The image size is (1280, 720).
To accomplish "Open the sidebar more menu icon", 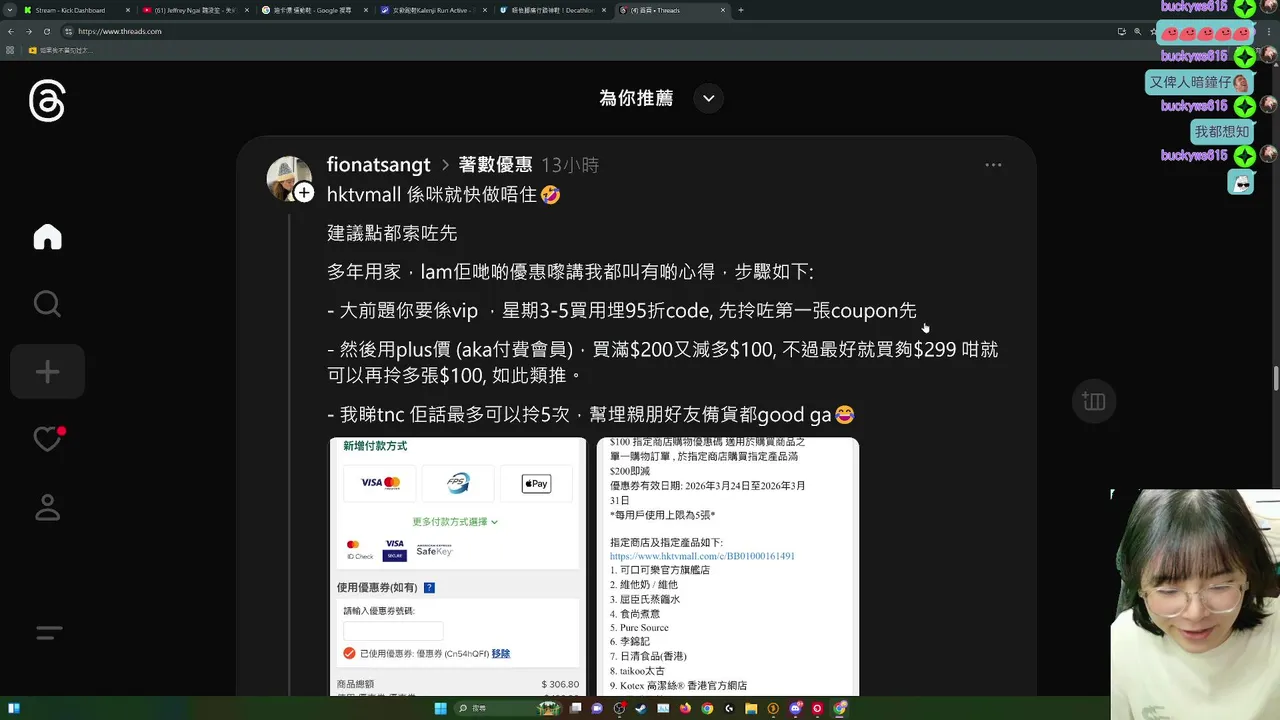I will [48, 633].
